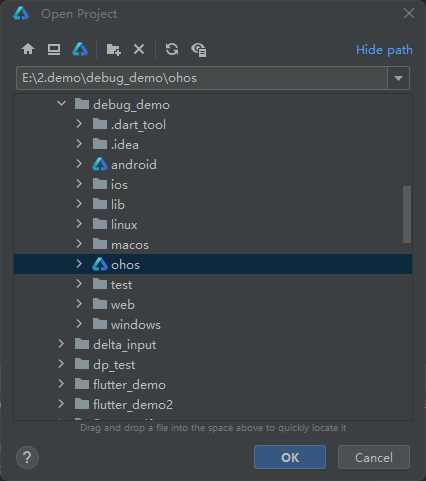Refresh the file tree
The width and height of the screenshot is (426, 481).
[x=172, y=49]
